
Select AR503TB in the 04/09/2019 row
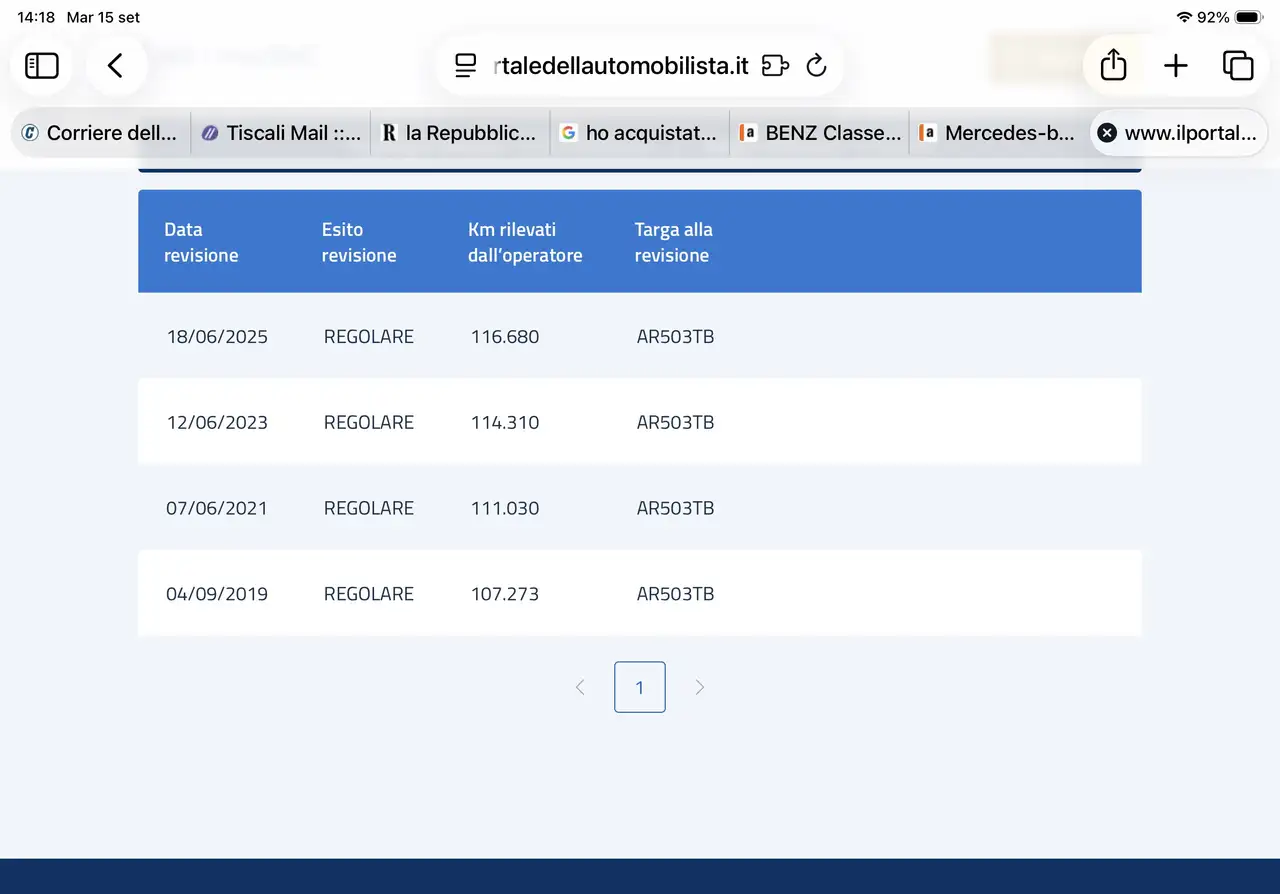click(x=675, y=594)
